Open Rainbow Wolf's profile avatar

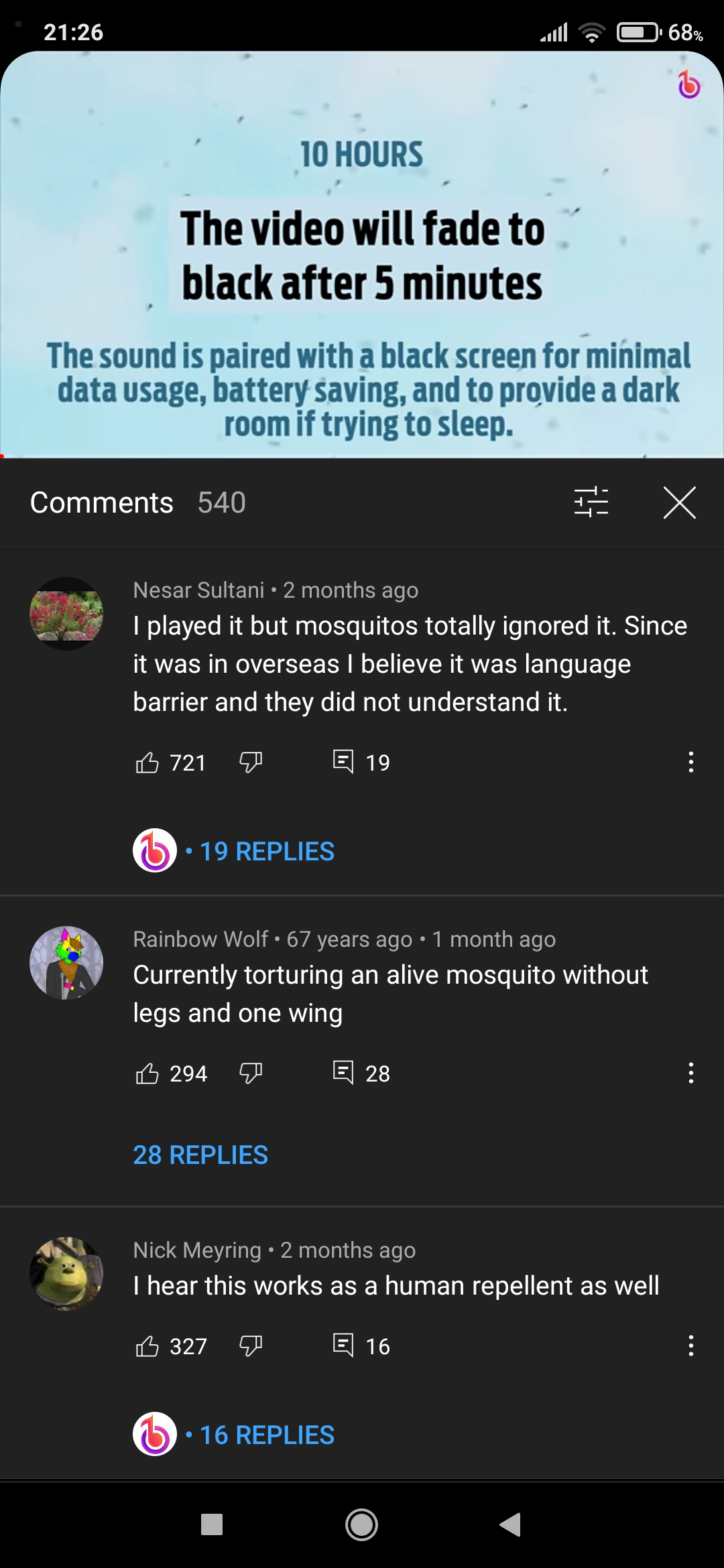pyautogui.click(x=66, y=963)
